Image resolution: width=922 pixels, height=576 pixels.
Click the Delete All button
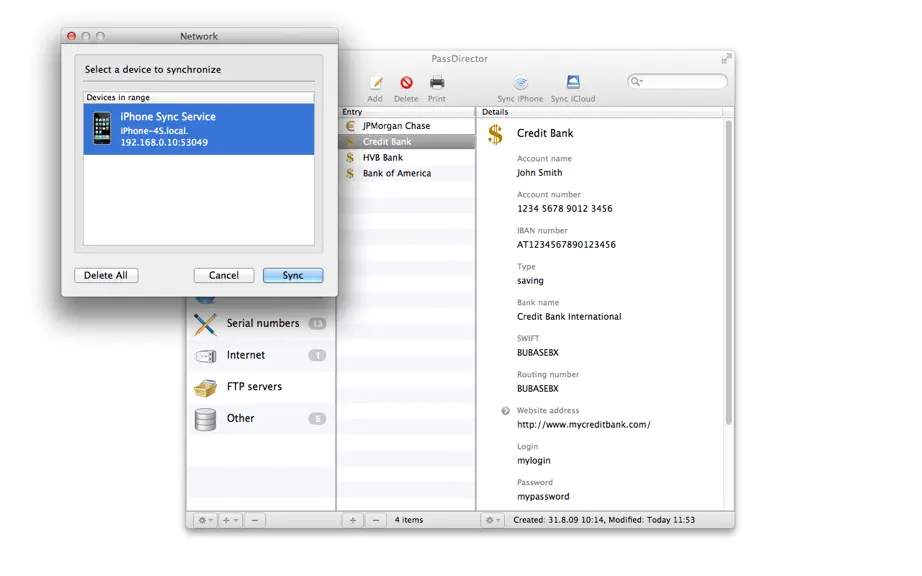click(106, 275)
